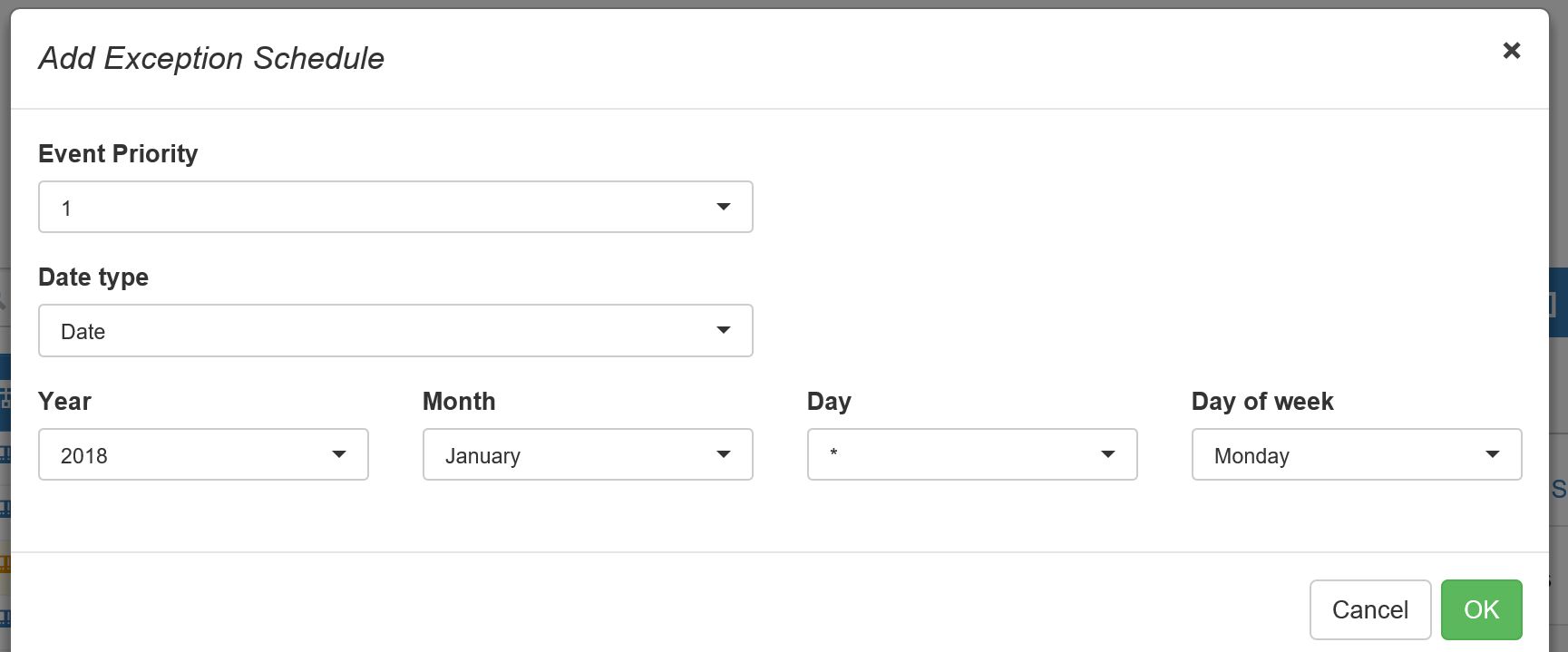Click the Day of week label
Viewport: 1568px width, 652px height.
(1261, 401)
